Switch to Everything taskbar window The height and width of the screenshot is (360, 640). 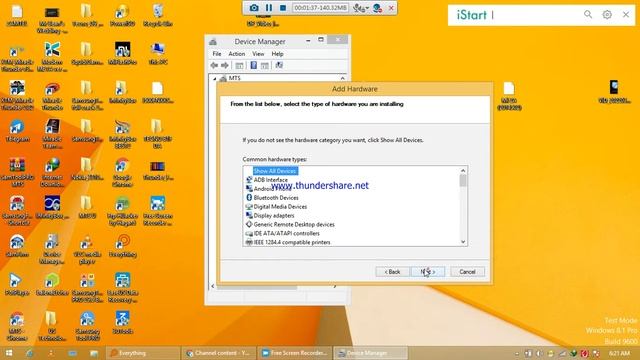[x=143, y=353]
